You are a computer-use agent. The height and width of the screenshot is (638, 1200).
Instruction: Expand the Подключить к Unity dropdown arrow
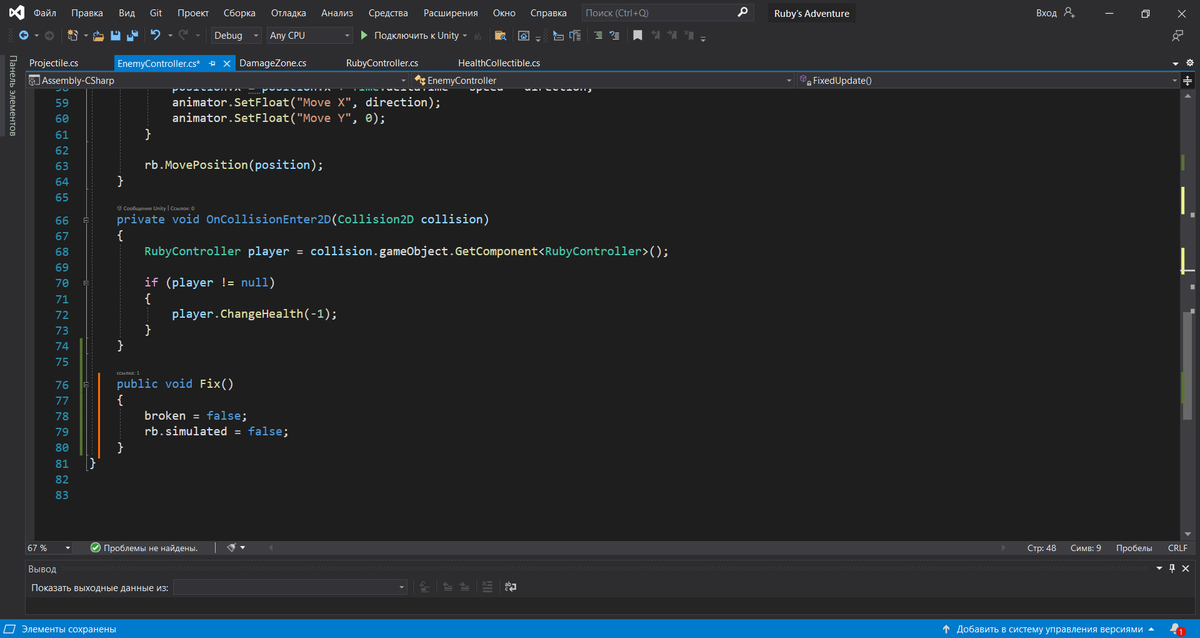[466, 35]
